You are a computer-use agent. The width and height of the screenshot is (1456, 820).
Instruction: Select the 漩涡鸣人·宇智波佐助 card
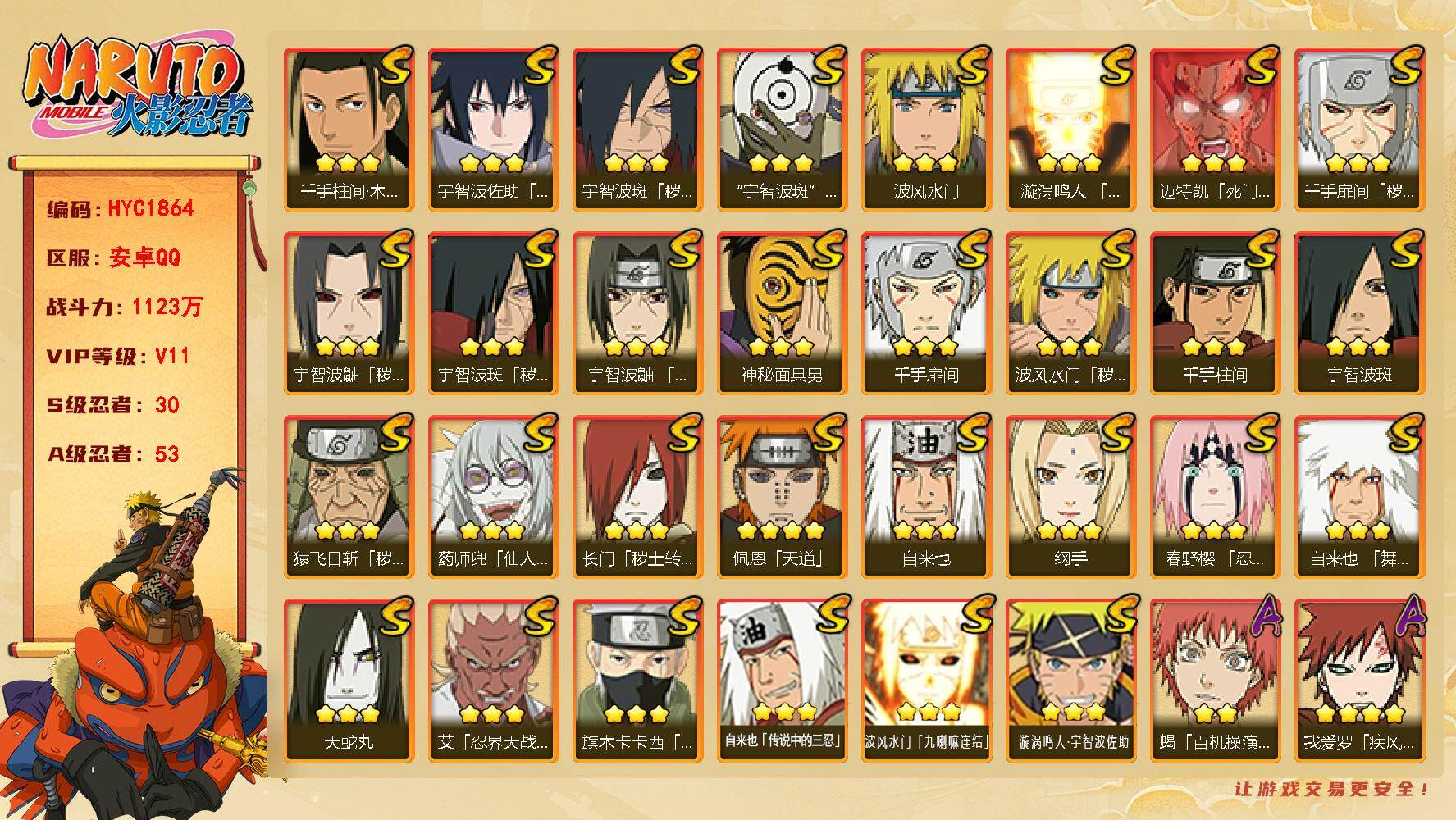click(1070, 681)
